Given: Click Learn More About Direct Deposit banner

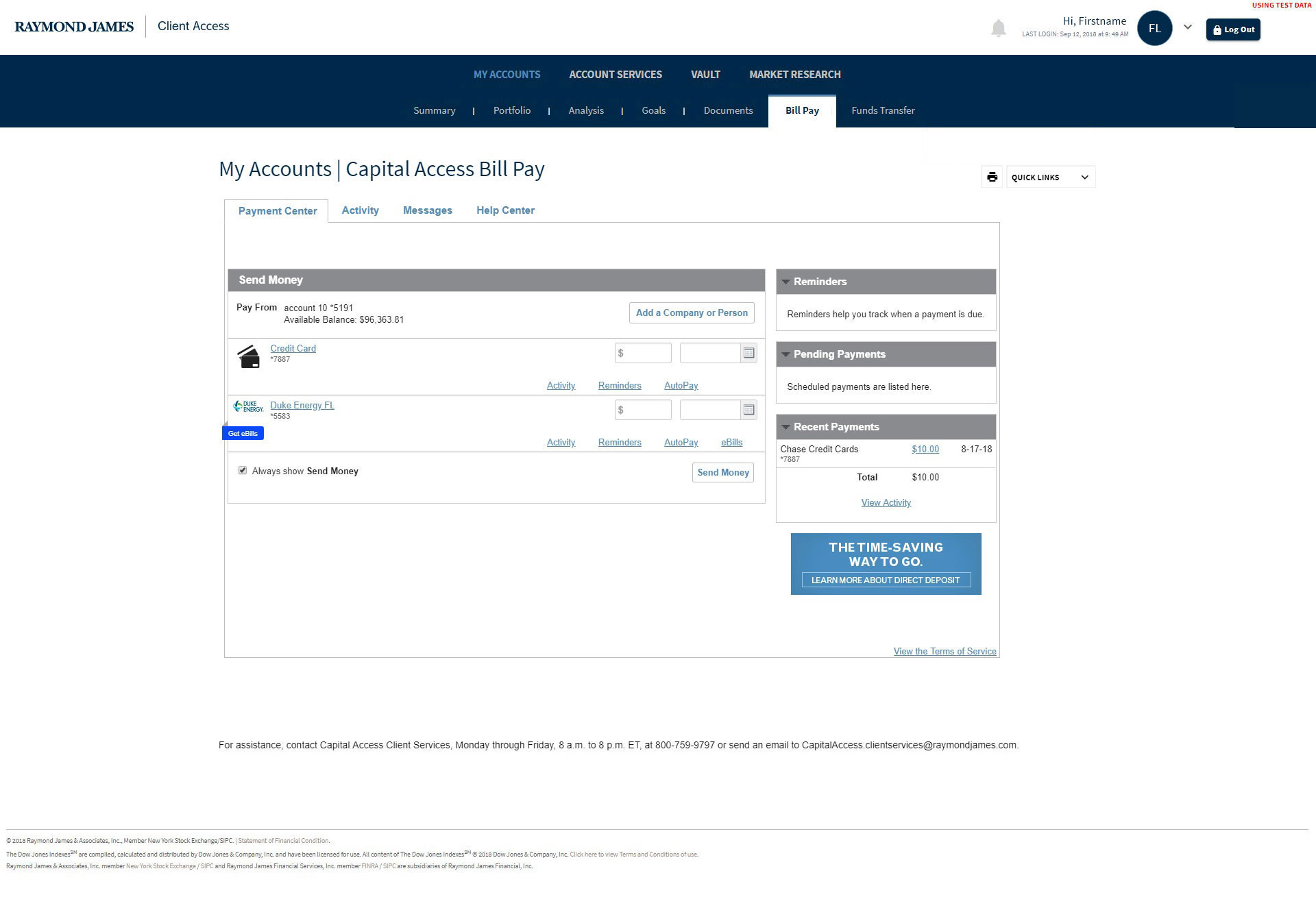Looking at the screenshot, I should pos(886,580).
